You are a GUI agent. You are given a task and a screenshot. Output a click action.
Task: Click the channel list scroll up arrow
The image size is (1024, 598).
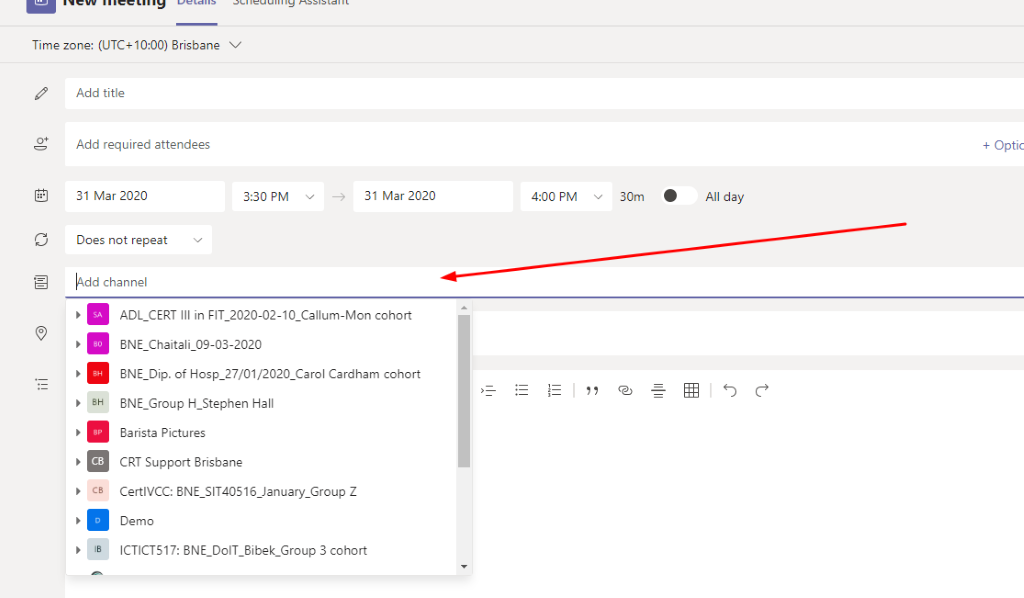[464, 307]
